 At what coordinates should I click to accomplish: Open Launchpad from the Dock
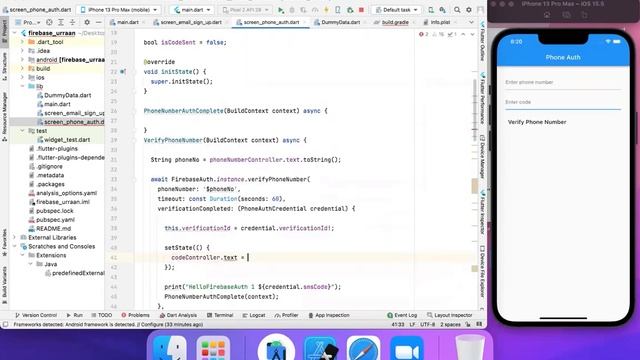(x=213, y=349)
